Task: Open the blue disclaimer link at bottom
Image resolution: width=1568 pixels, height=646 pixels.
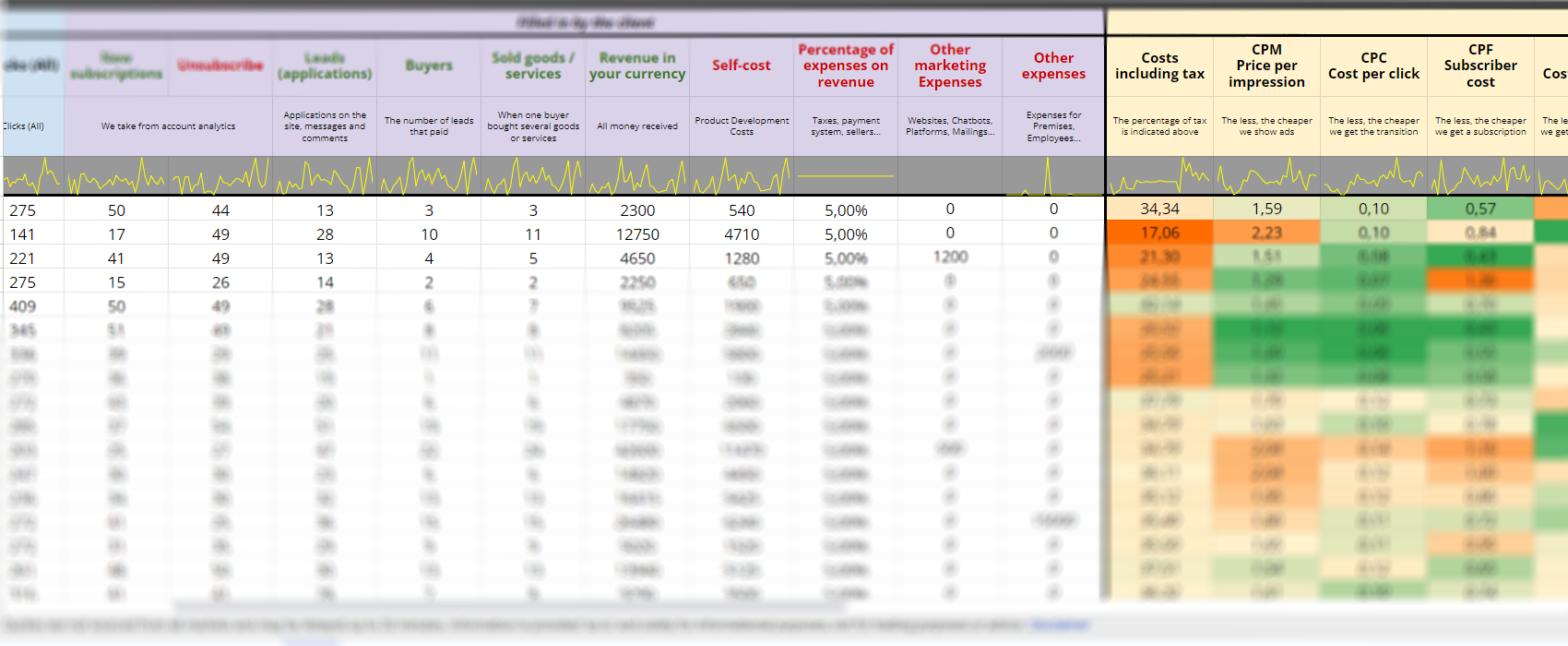Action: 1059,625
